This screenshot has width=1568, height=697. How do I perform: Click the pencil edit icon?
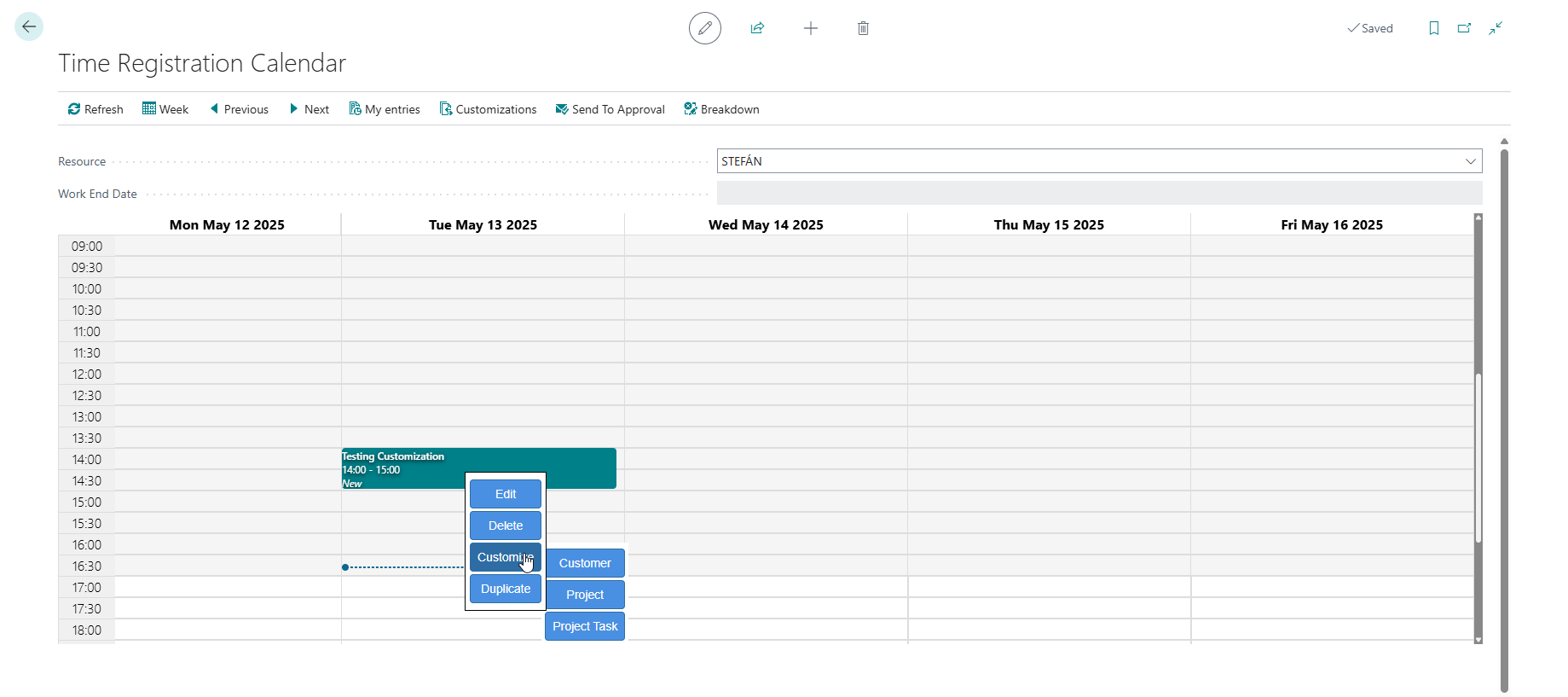click(x=704, y=28)
